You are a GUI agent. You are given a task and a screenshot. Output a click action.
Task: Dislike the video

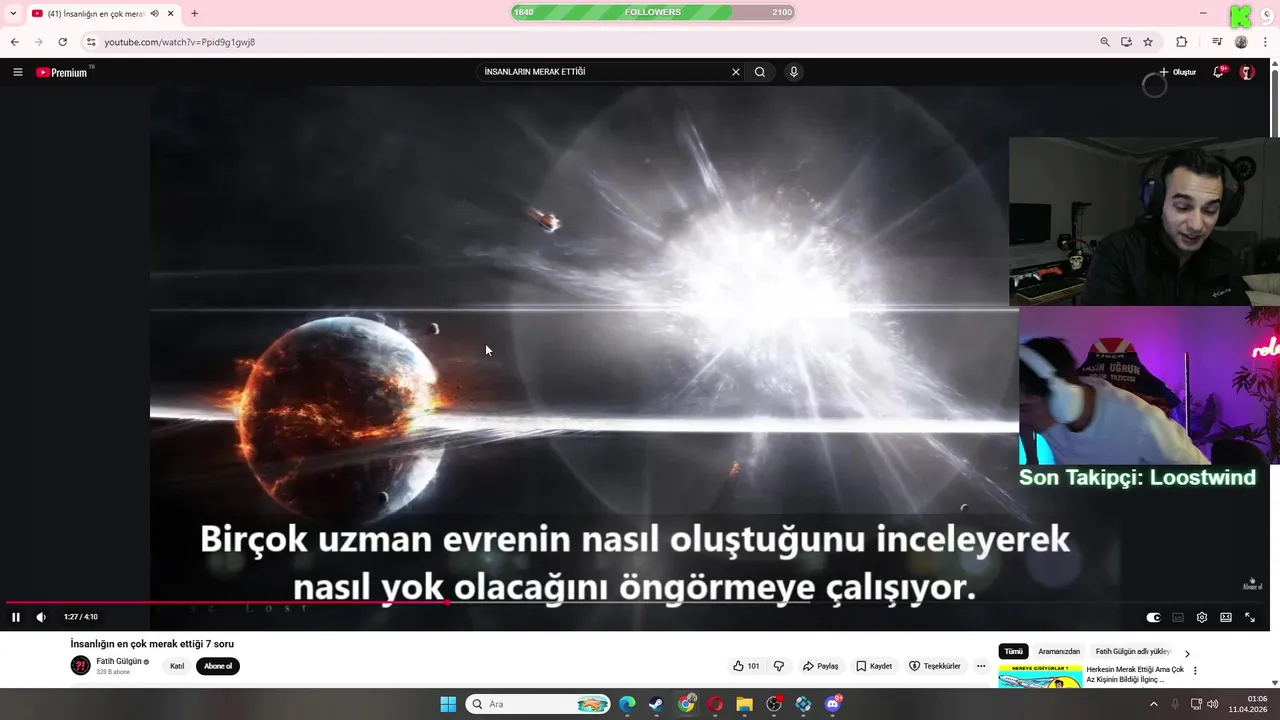(x=779, y=666)
